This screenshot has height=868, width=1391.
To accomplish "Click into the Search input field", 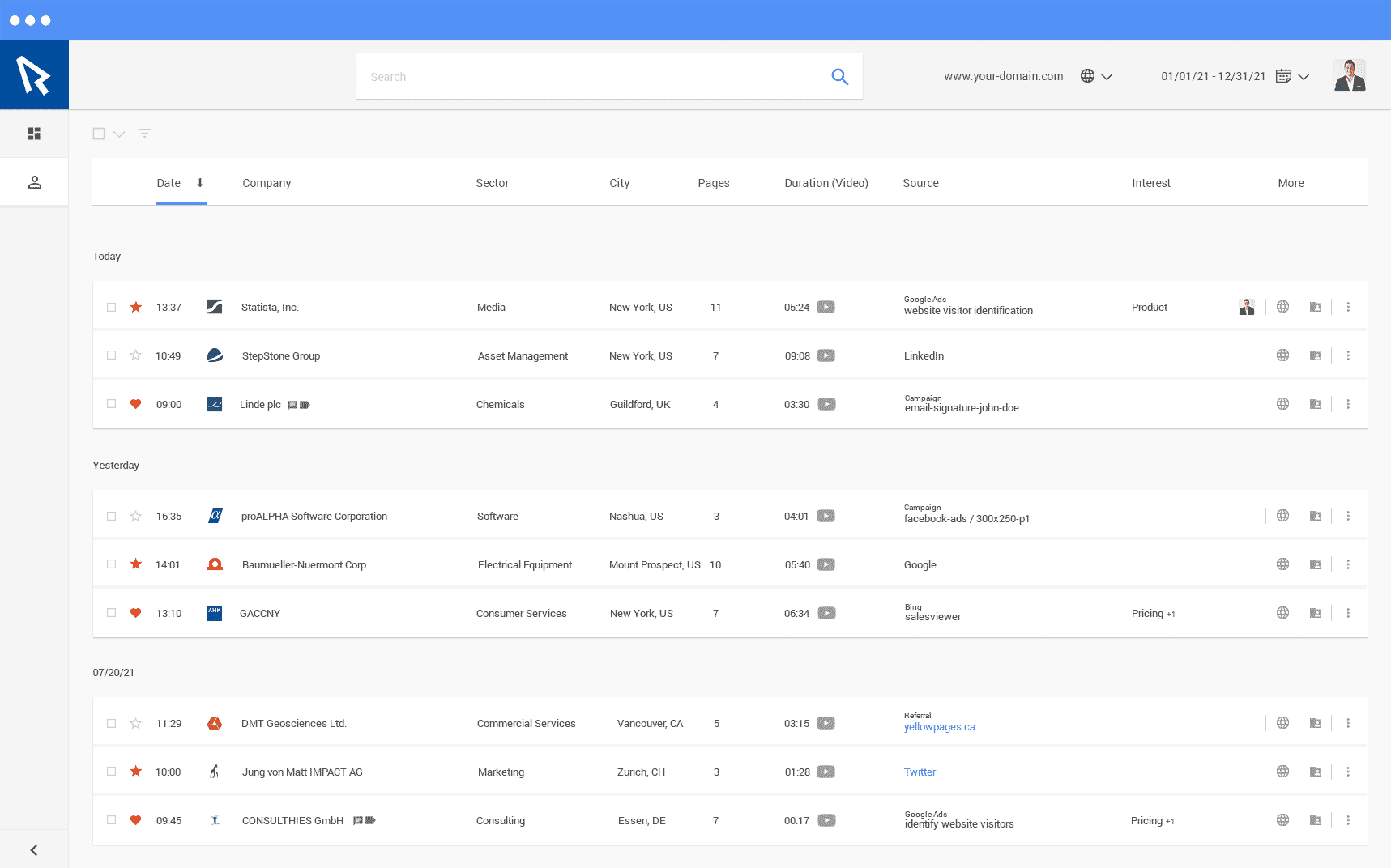I will 609,77.
